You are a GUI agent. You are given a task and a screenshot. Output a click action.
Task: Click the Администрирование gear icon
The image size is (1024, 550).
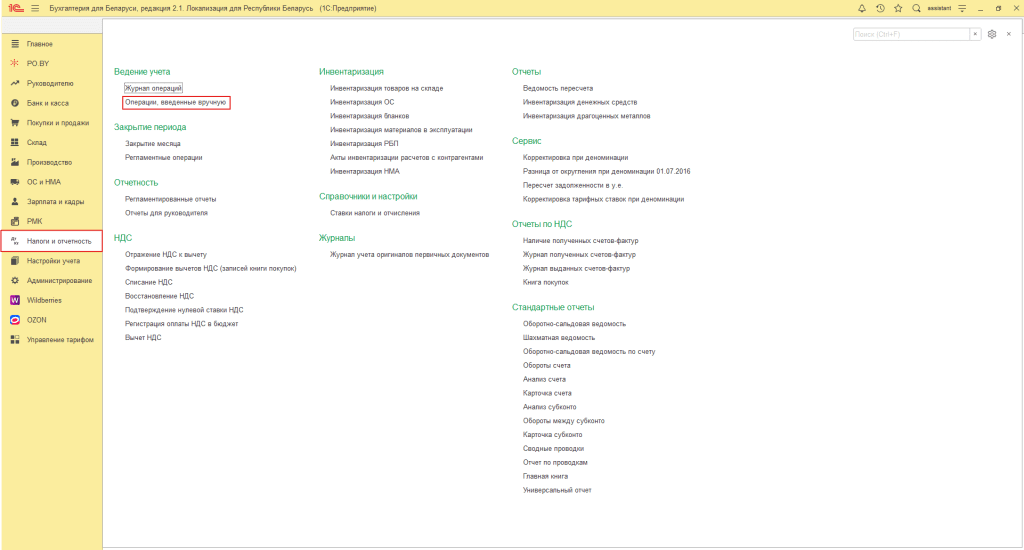tap(14, 280)
